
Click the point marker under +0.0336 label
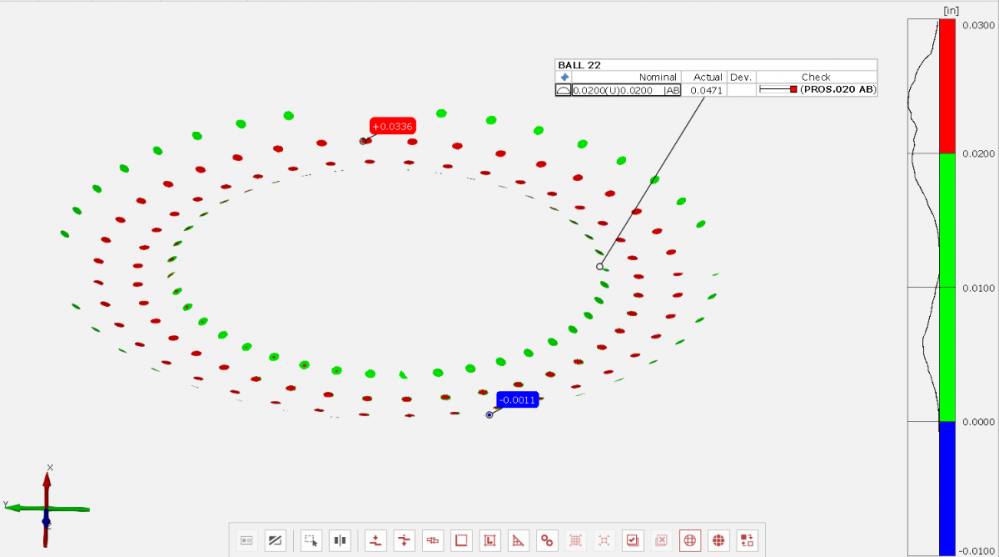tap(363, 141)
